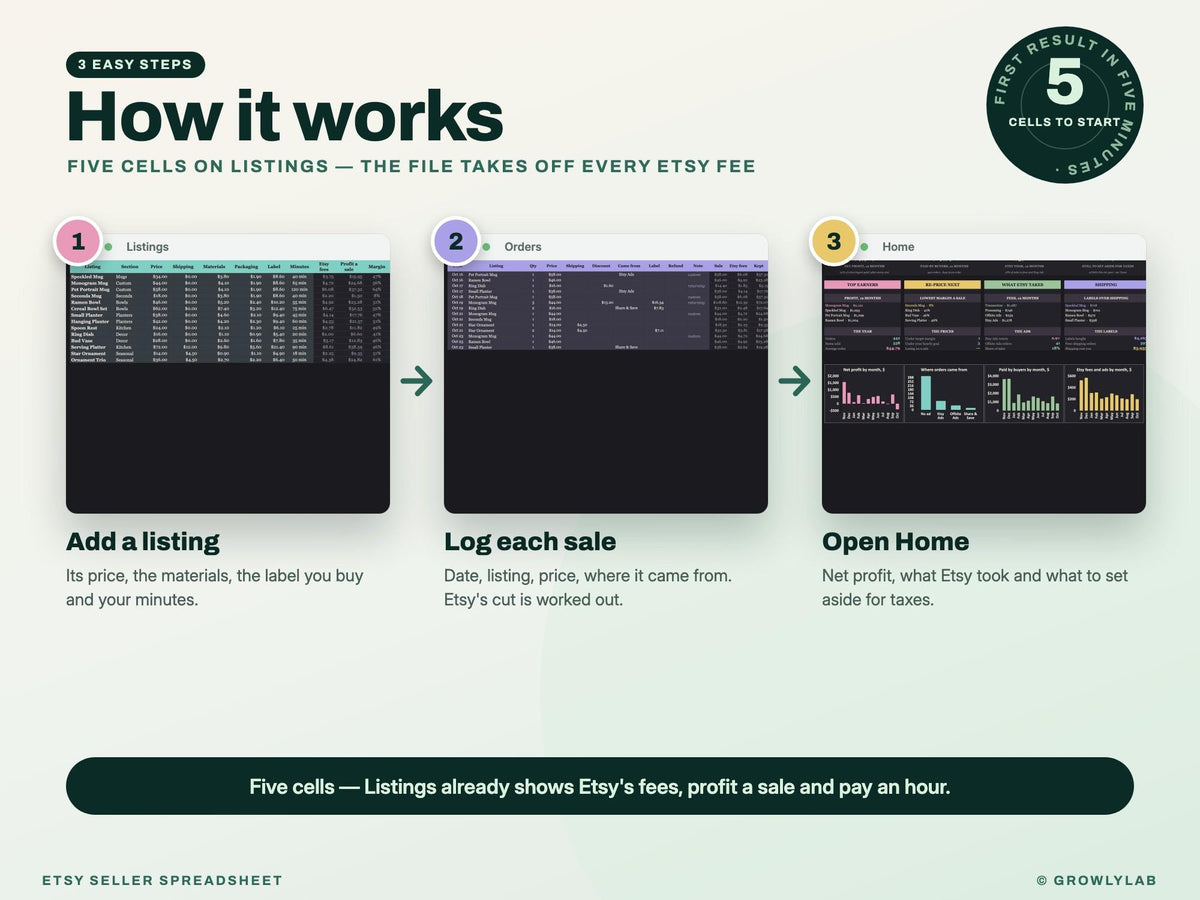The image size is (1200, 900).
Task: Click the 'ETSY SELLER SPREADSHEET' footer text
Action: (x=162, y=881)
